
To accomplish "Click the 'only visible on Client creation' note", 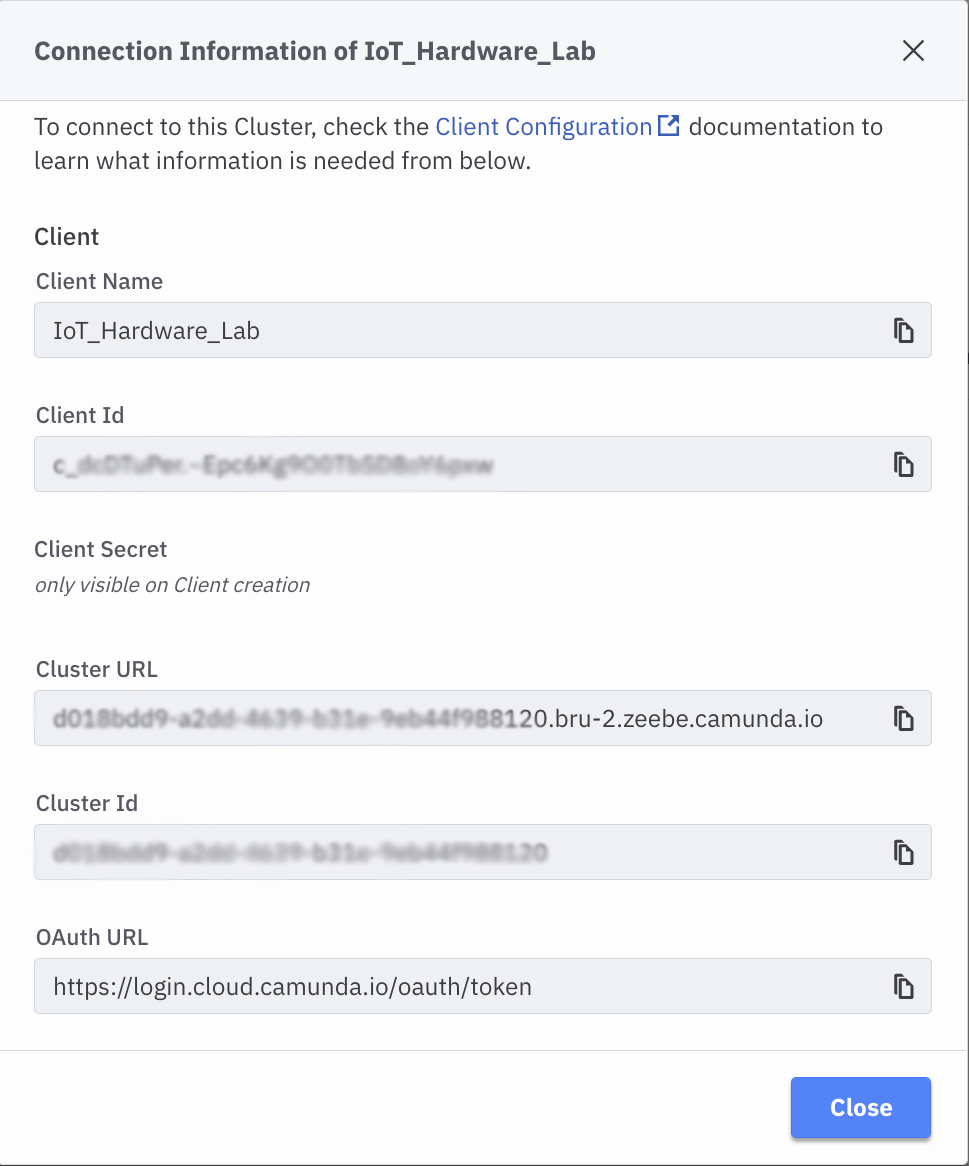I will pyautogui.click(x=172, y=585).
